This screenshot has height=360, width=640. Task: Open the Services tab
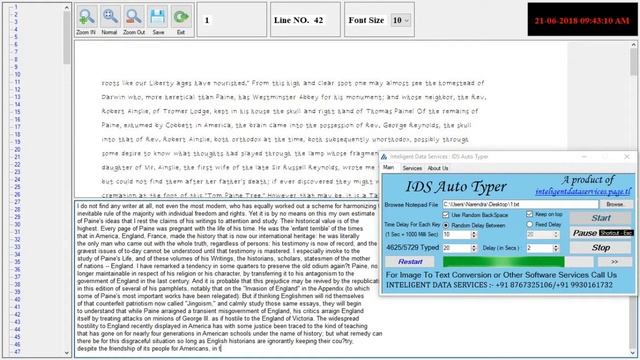point(412,168)
